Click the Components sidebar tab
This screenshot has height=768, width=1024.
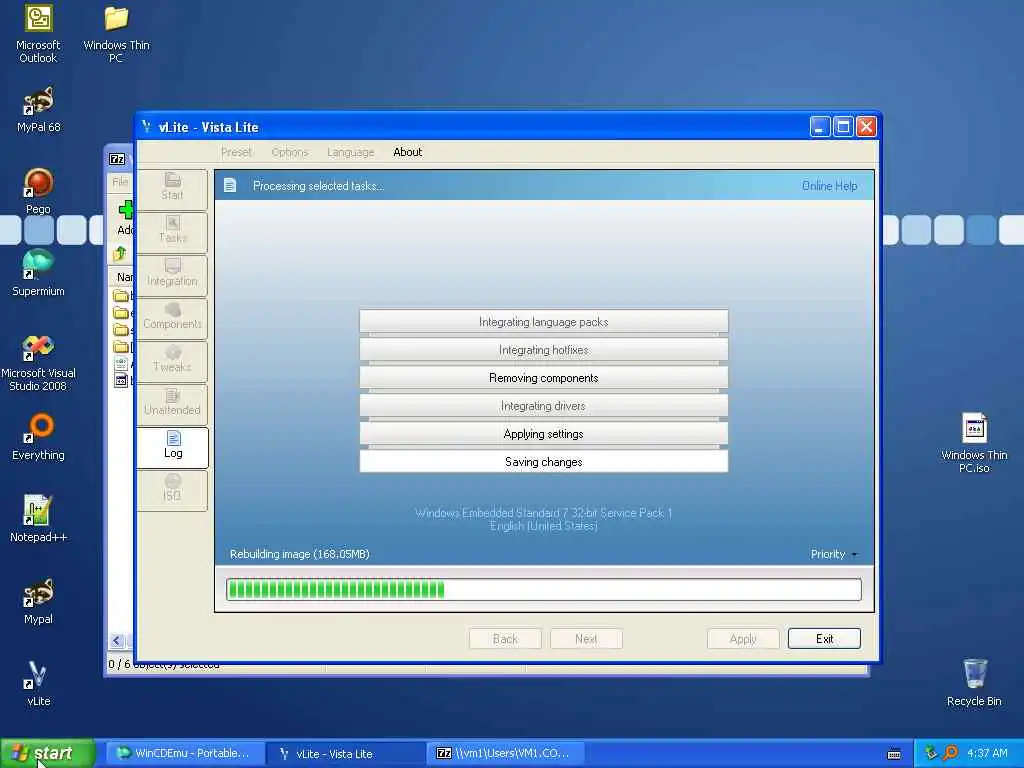[172, 317]
